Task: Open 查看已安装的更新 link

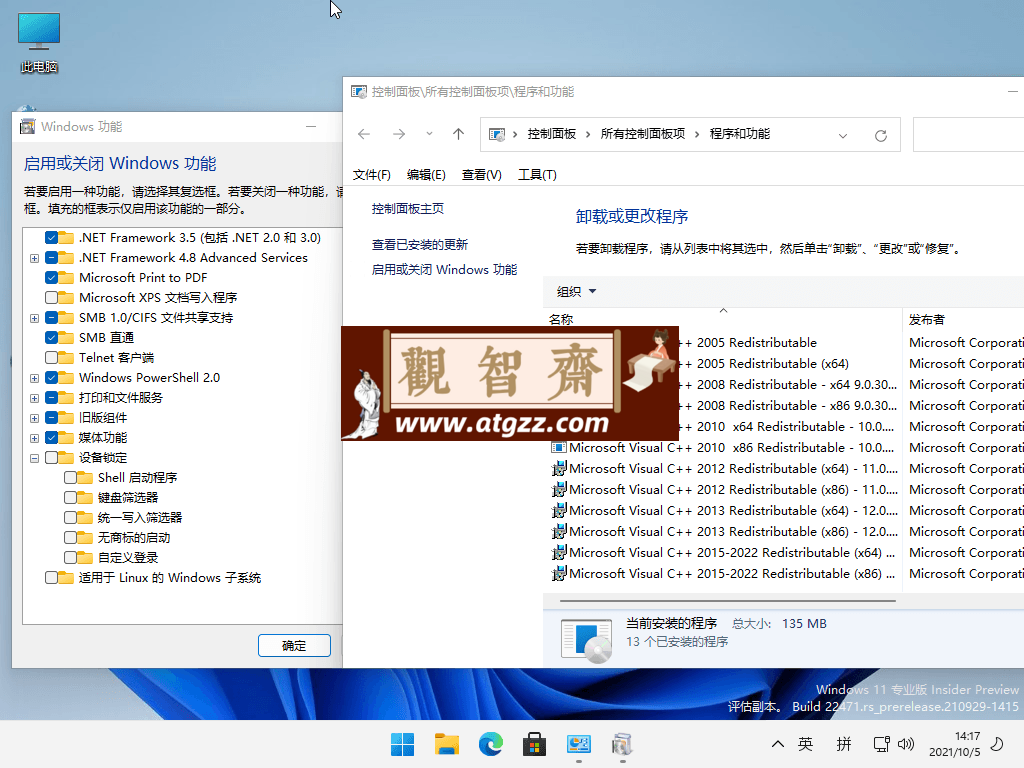Action: pos(419,244)
